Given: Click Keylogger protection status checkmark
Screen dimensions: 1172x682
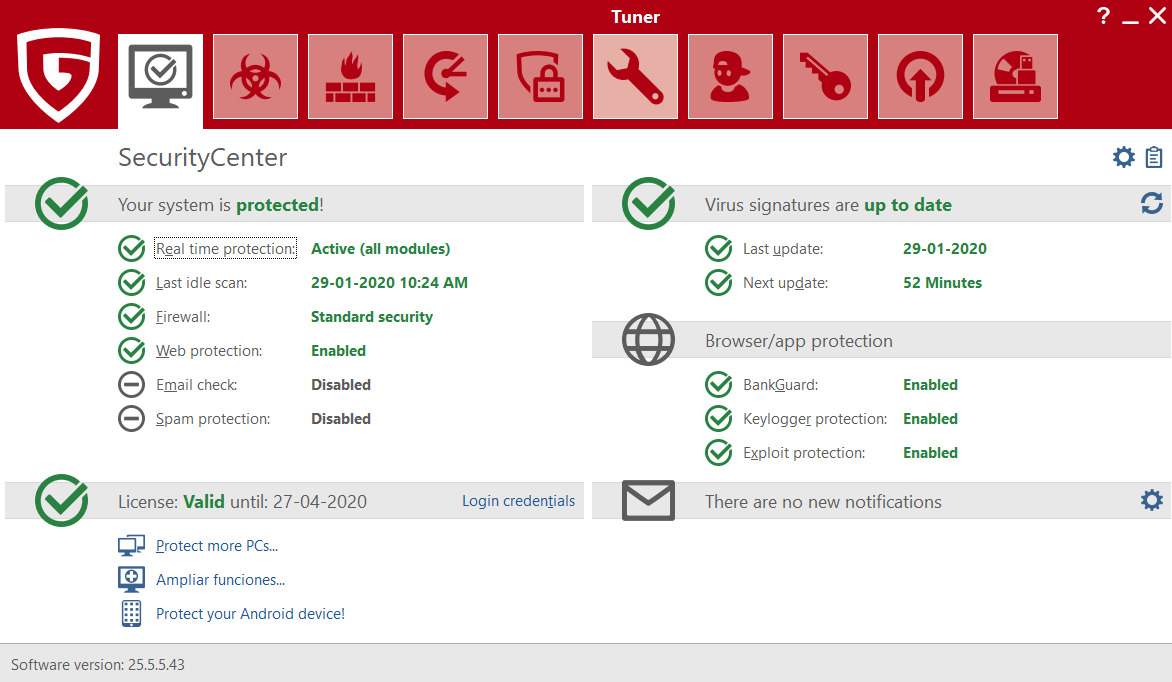Looking at the screenshot, I should (719, 419).
